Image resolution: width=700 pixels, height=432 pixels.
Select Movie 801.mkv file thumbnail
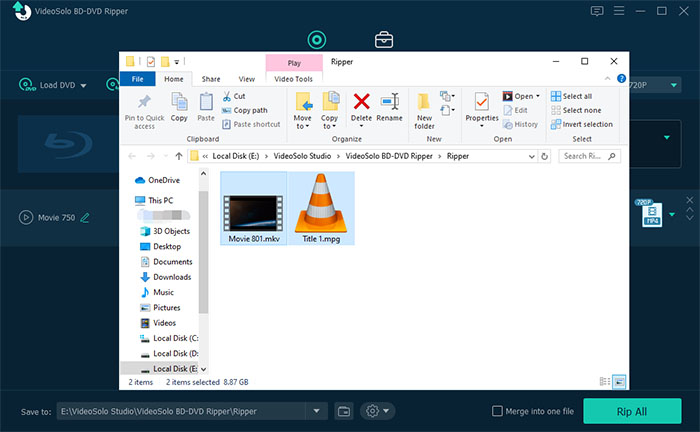click(254, 209)
